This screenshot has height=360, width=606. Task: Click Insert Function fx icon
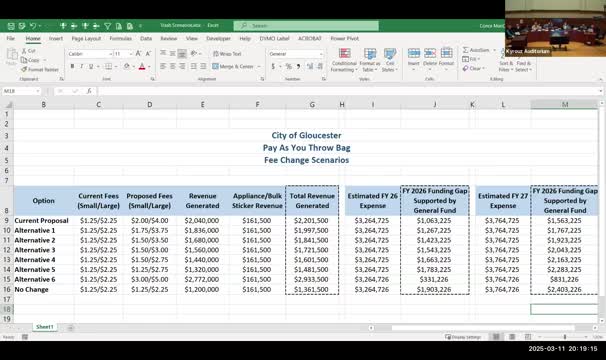89,91
